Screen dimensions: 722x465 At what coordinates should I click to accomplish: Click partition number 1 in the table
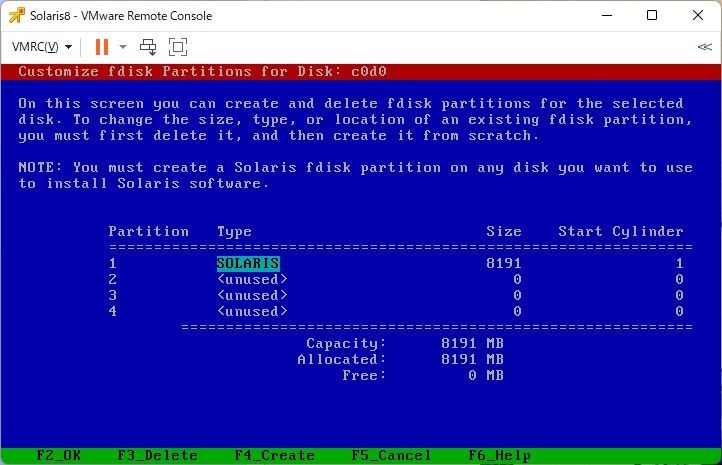(113, 263)
